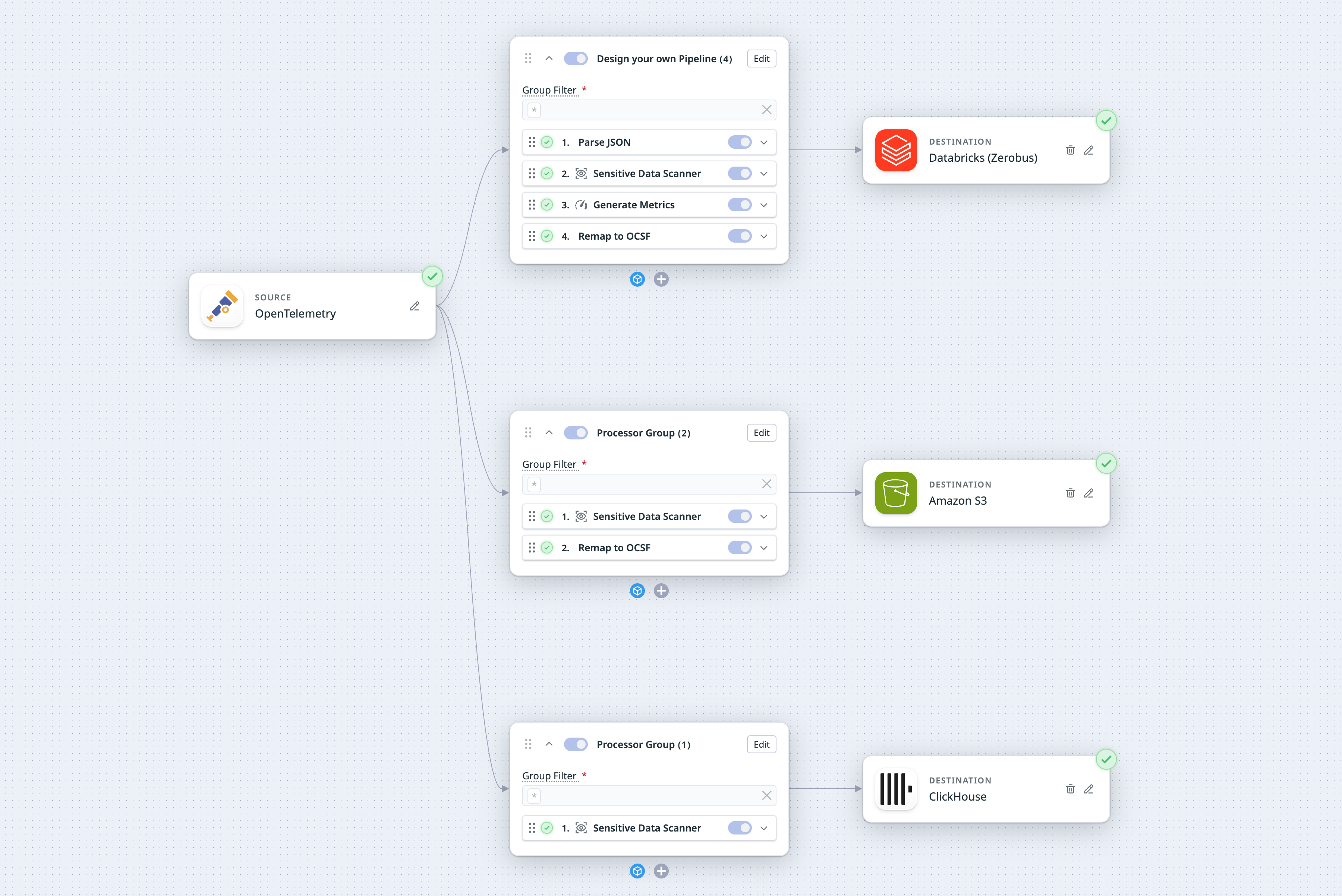Delete the Databricks (Zerobus) destination

pyautogui.click(x=1071, y=150)
